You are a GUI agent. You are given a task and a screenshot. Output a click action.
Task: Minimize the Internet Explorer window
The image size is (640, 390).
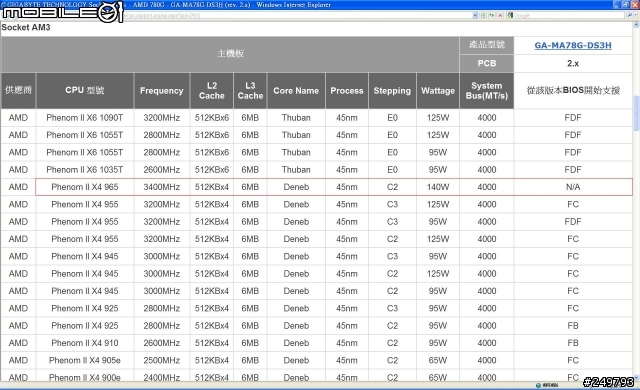617,5
